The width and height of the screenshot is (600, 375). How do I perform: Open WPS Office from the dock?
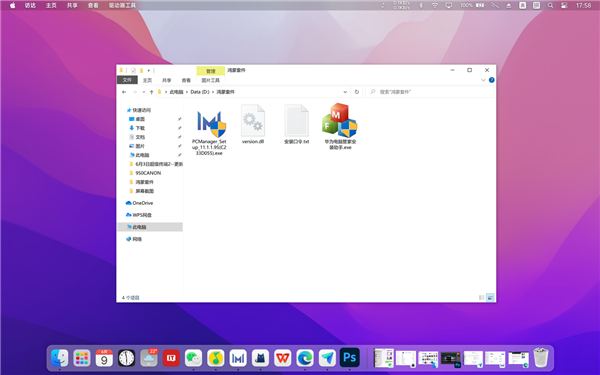pos(283,358)
